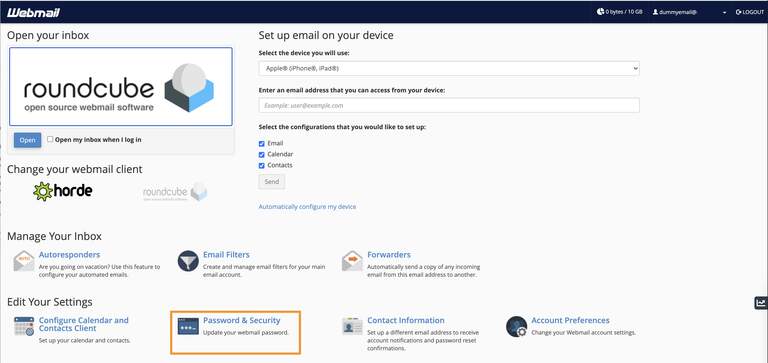The width and height of the screenshot is (768, 363).
Task: Enable Open my inbox when I log in
Action: click(x=50, y=139)
